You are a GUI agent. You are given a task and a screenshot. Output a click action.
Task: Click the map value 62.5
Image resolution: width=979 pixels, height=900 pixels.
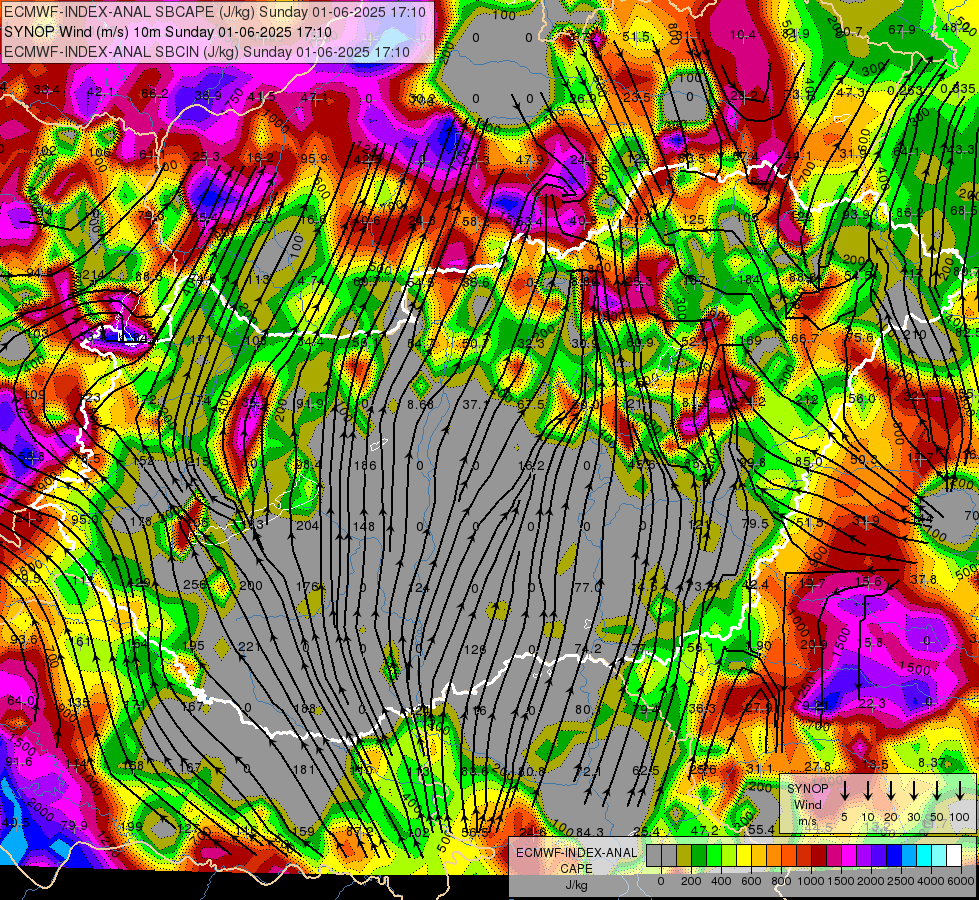click(x=646, y=771)
